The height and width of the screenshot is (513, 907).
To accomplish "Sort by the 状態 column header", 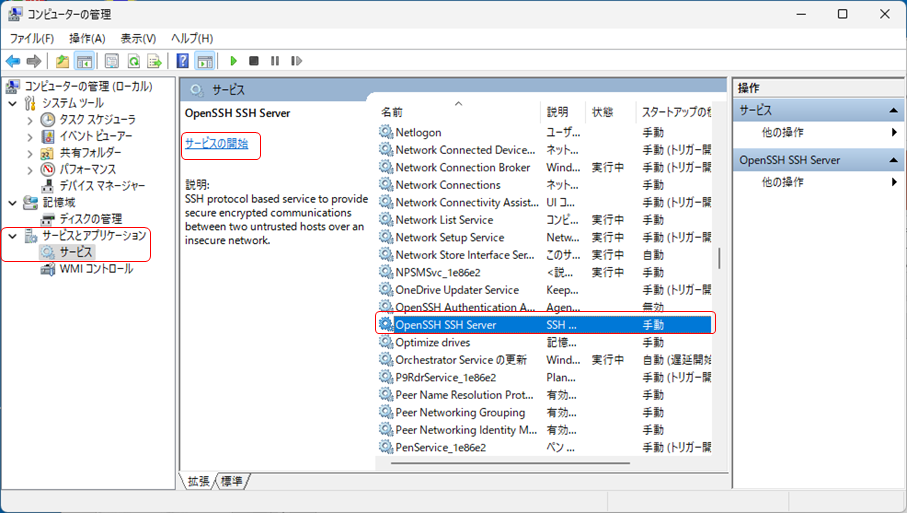I will 602,112.
